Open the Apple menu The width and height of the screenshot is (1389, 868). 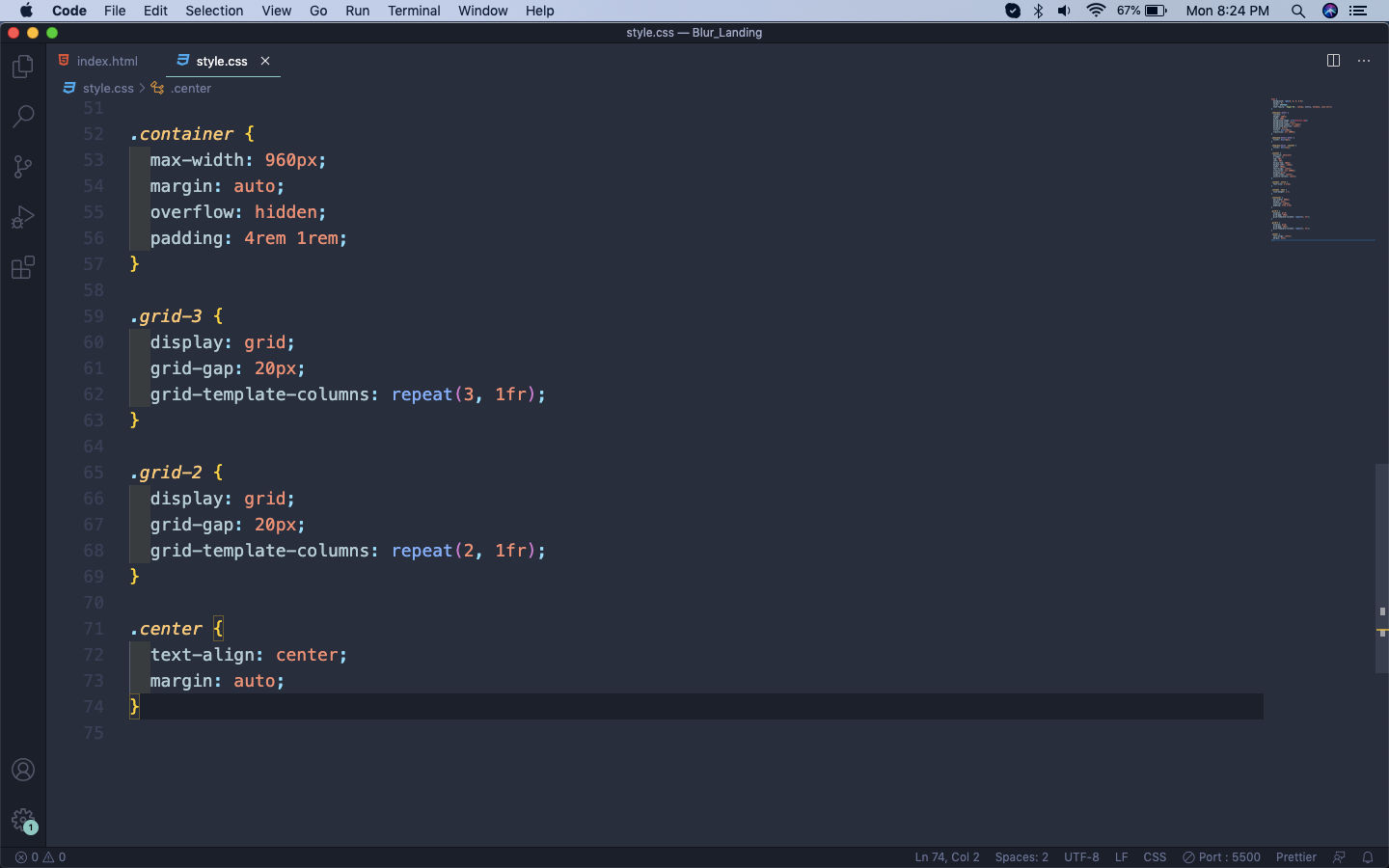[x=26, y=11]
